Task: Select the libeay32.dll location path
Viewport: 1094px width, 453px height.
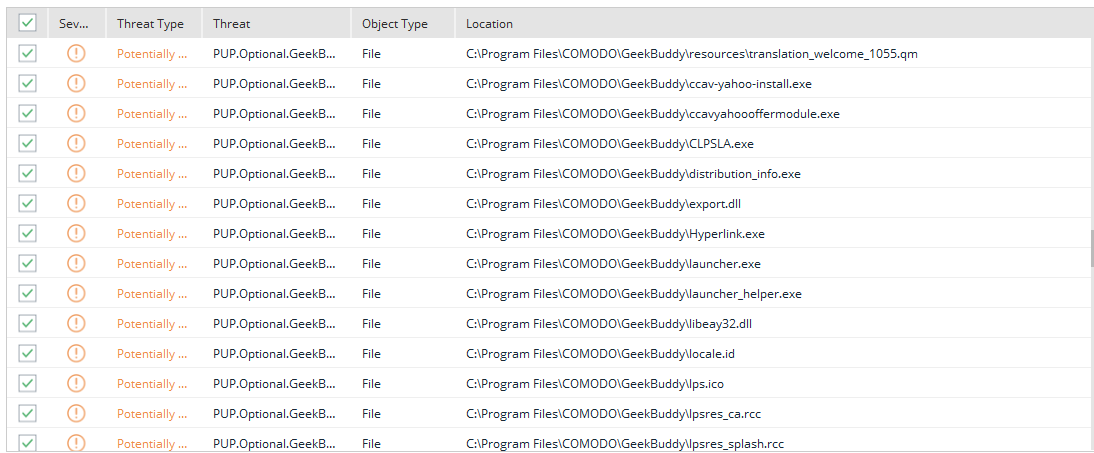Action: tap(608, 324)
